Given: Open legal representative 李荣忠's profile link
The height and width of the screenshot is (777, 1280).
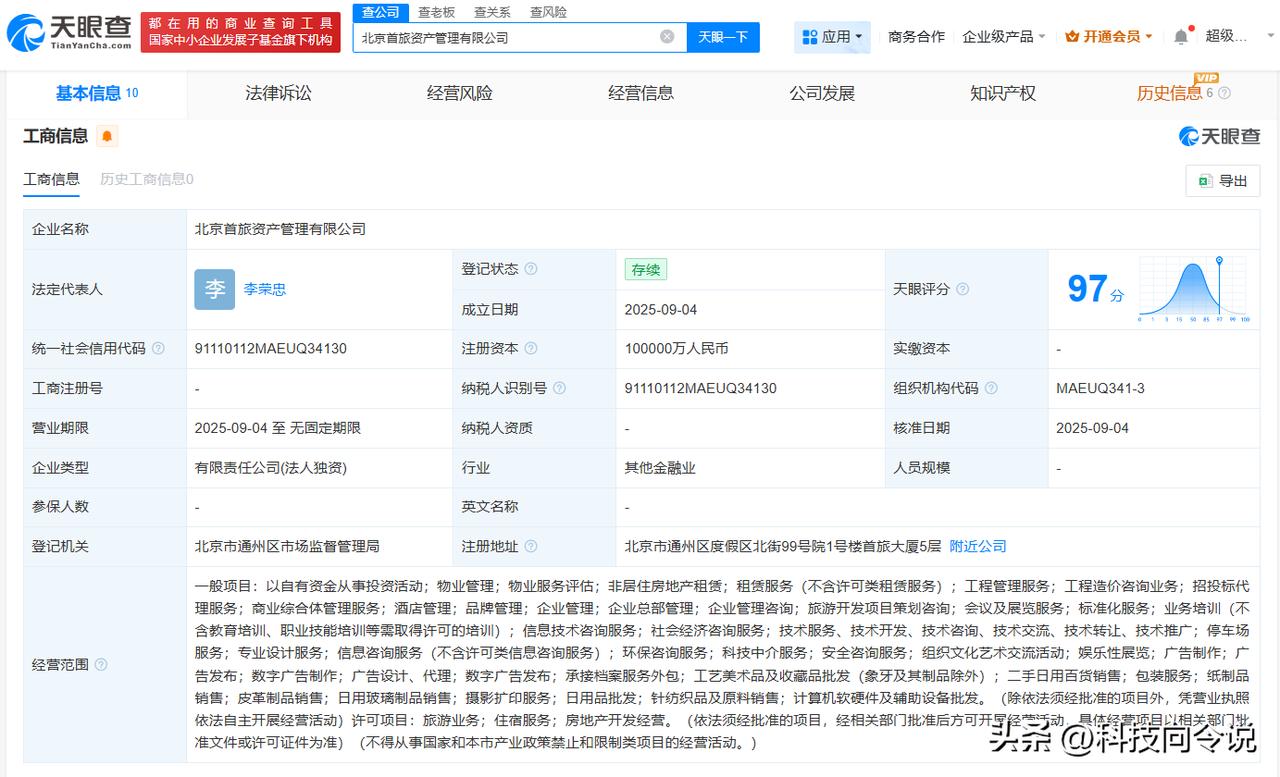Looking at the screenshot, I should pyautogui.click(x=265, y=289).
